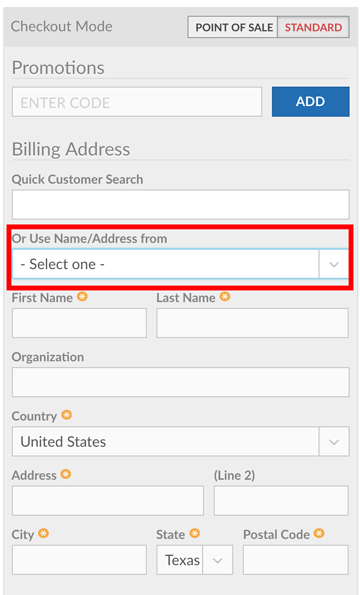360x595 pixels.
Task: Click the Enter Code promotion field
Action: pyautogui.click(x=137, y=102)
